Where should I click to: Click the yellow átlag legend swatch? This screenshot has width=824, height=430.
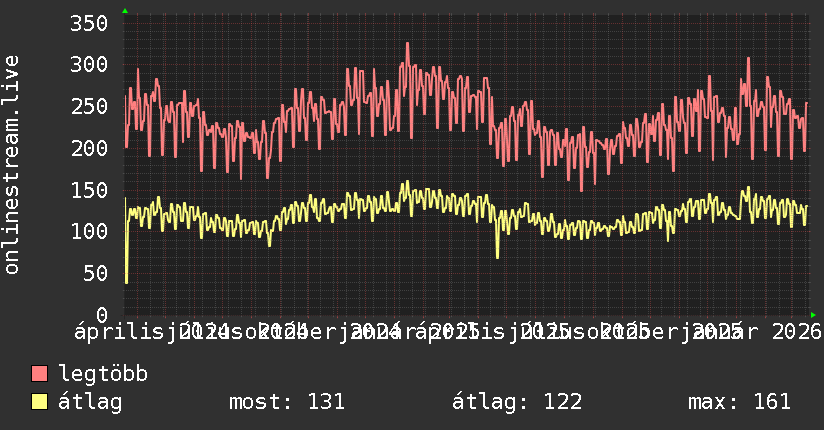click(x=39, y=402)
